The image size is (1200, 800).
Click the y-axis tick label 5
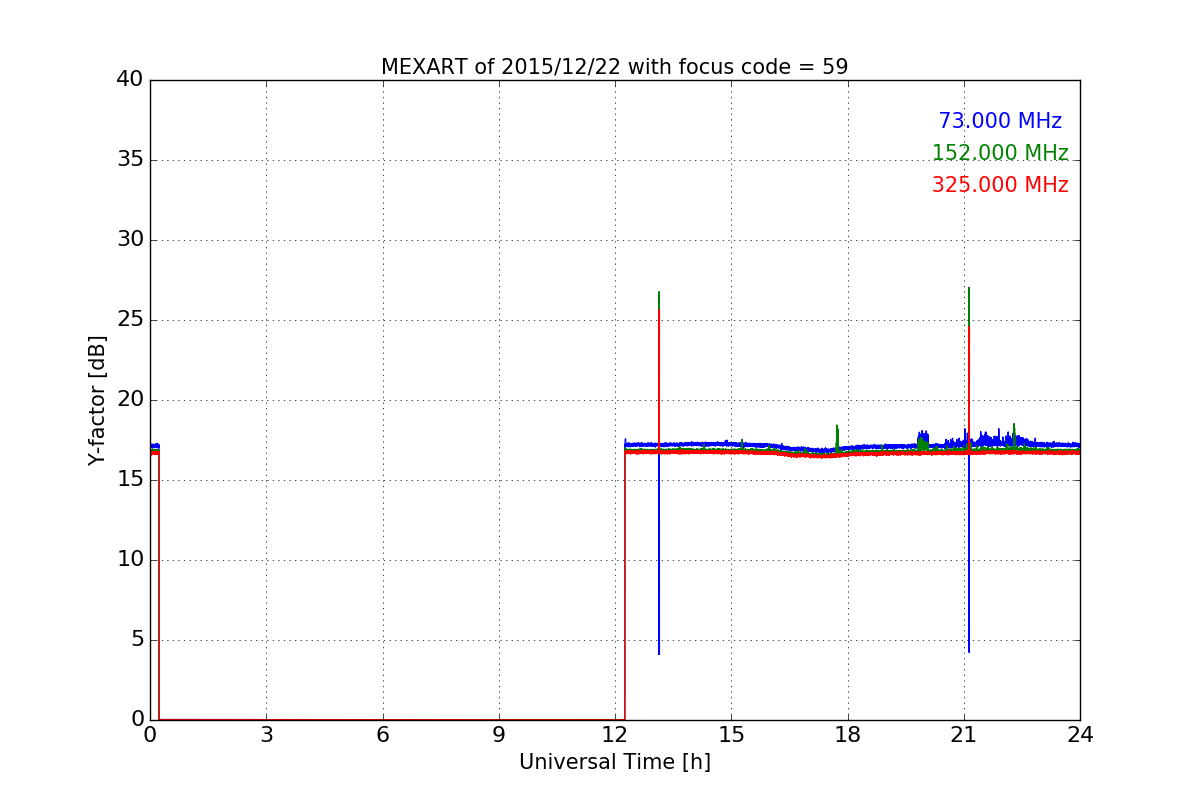[x=136, y=640]
